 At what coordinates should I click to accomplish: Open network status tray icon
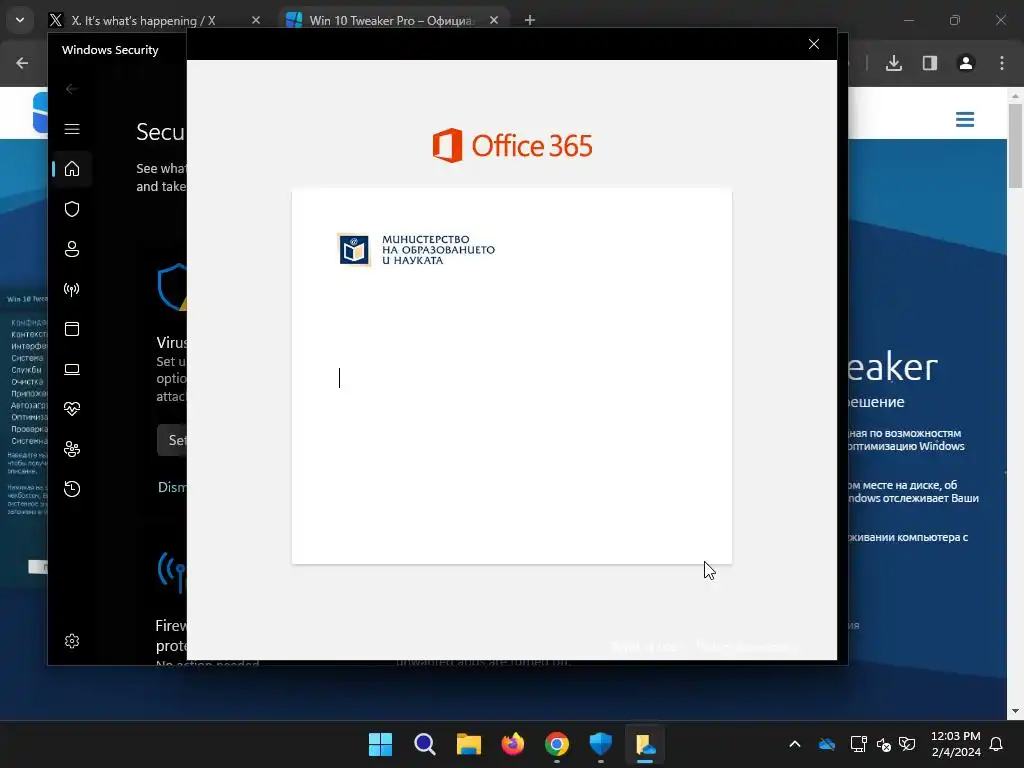pyautogui.click(x=858, y=744)
